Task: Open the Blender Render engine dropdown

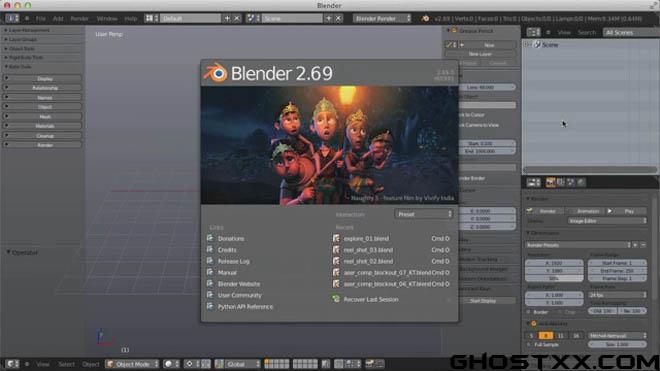Action: [382, 19]
